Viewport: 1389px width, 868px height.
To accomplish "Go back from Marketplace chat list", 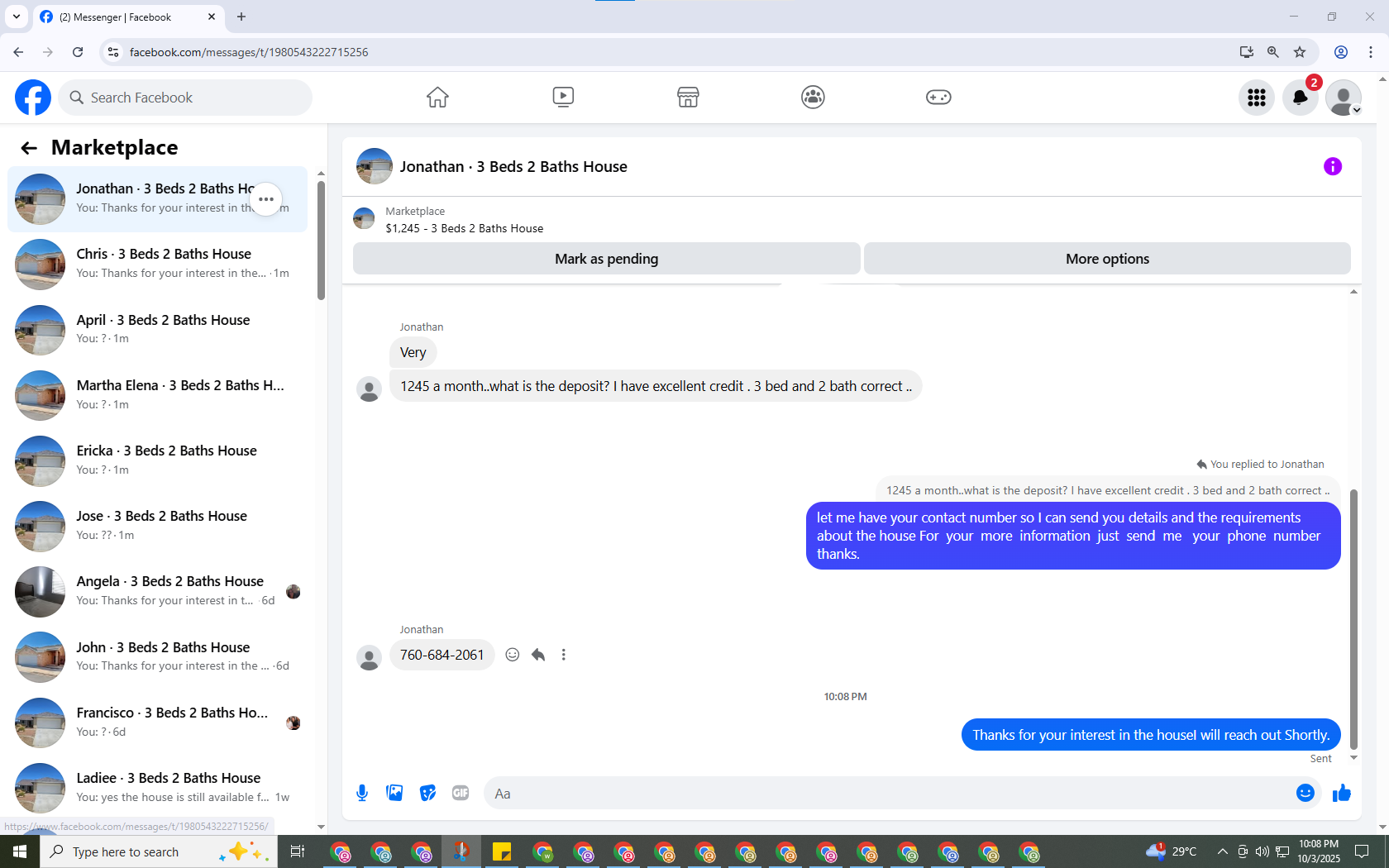I will point(29,148).
